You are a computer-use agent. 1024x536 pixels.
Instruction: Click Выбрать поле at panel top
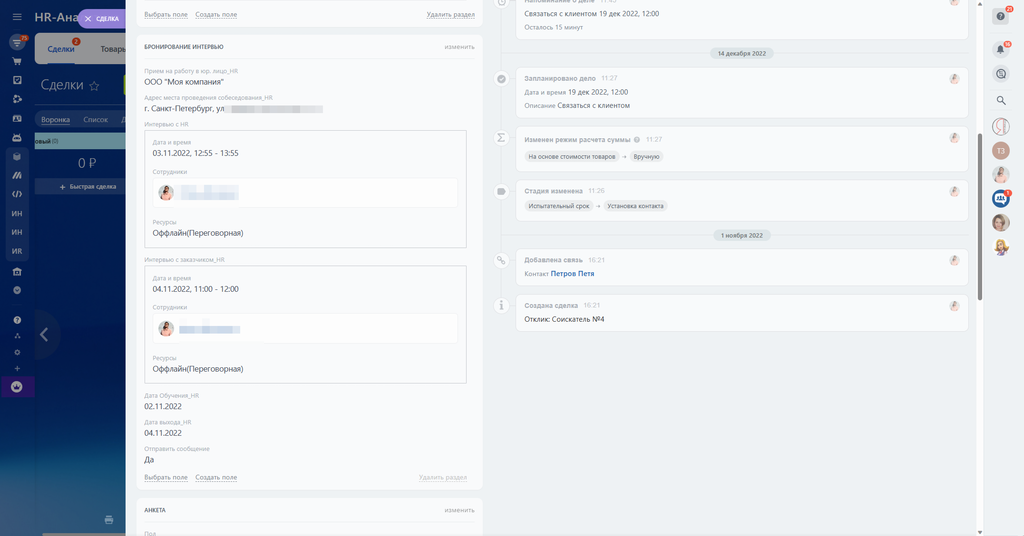(x=166, y=14)
